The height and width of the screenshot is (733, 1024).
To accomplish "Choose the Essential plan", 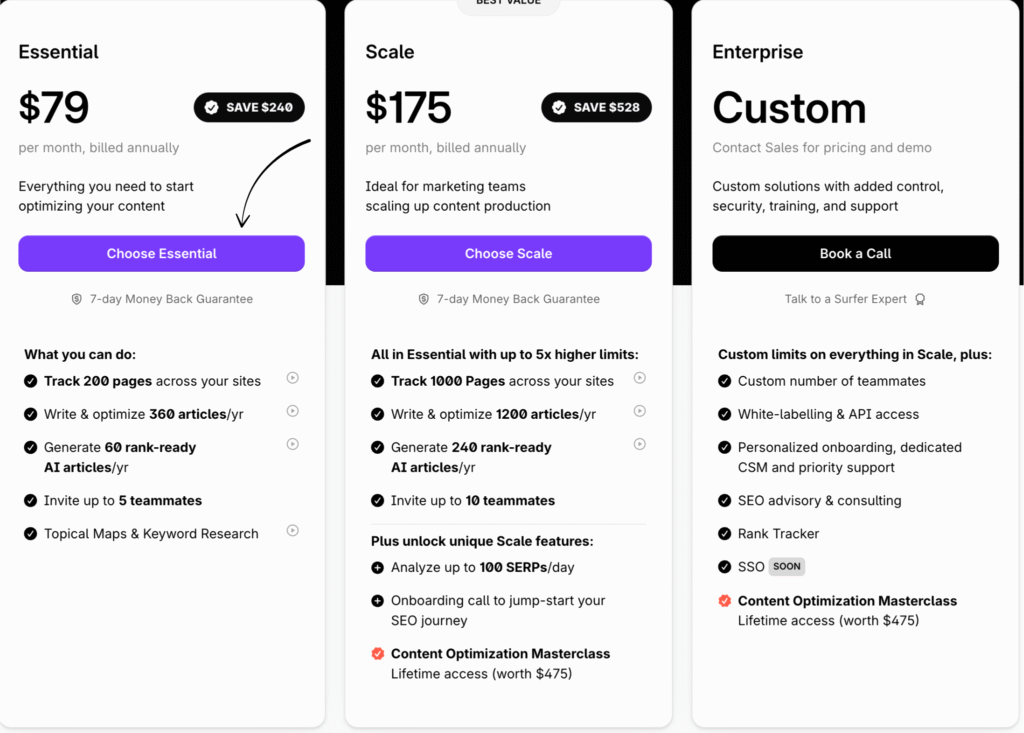I will tap(161, 253).
